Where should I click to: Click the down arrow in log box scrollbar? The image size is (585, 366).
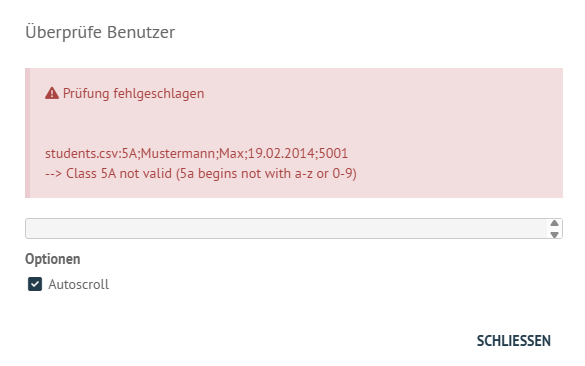tap(554, 235)
